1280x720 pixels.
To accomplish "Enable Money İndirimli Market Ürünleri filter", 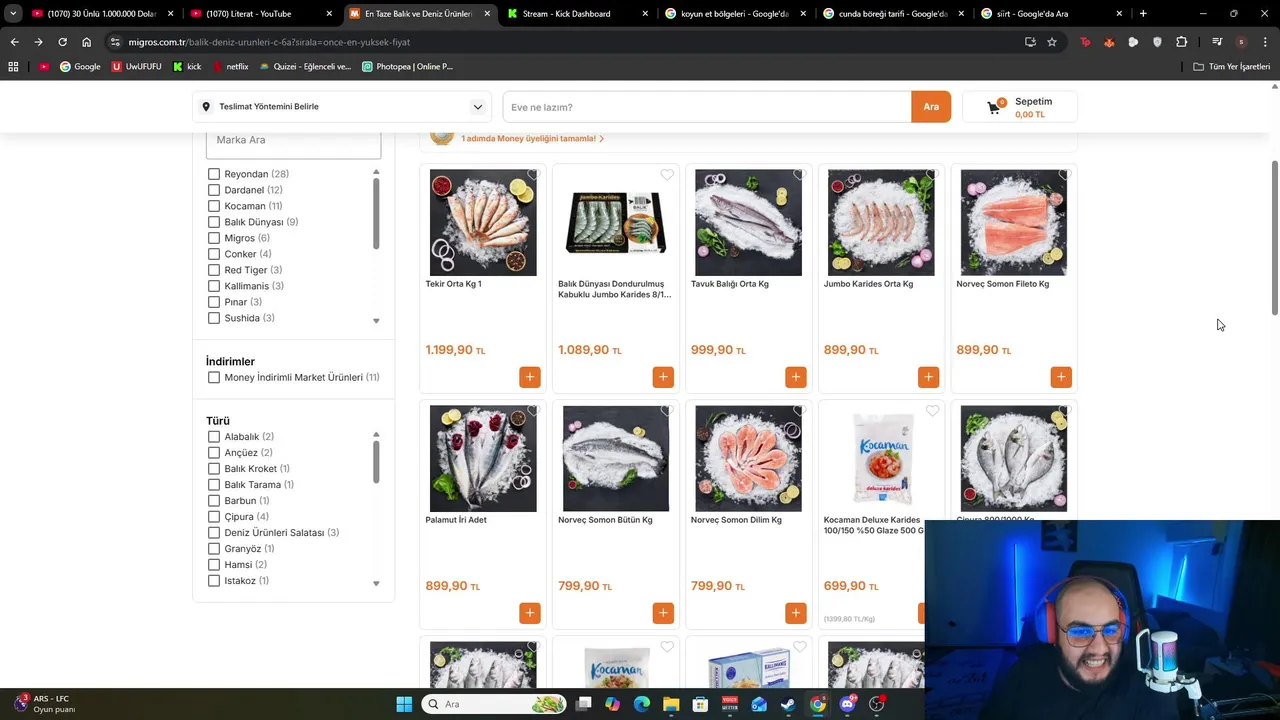I will point(213,377).
